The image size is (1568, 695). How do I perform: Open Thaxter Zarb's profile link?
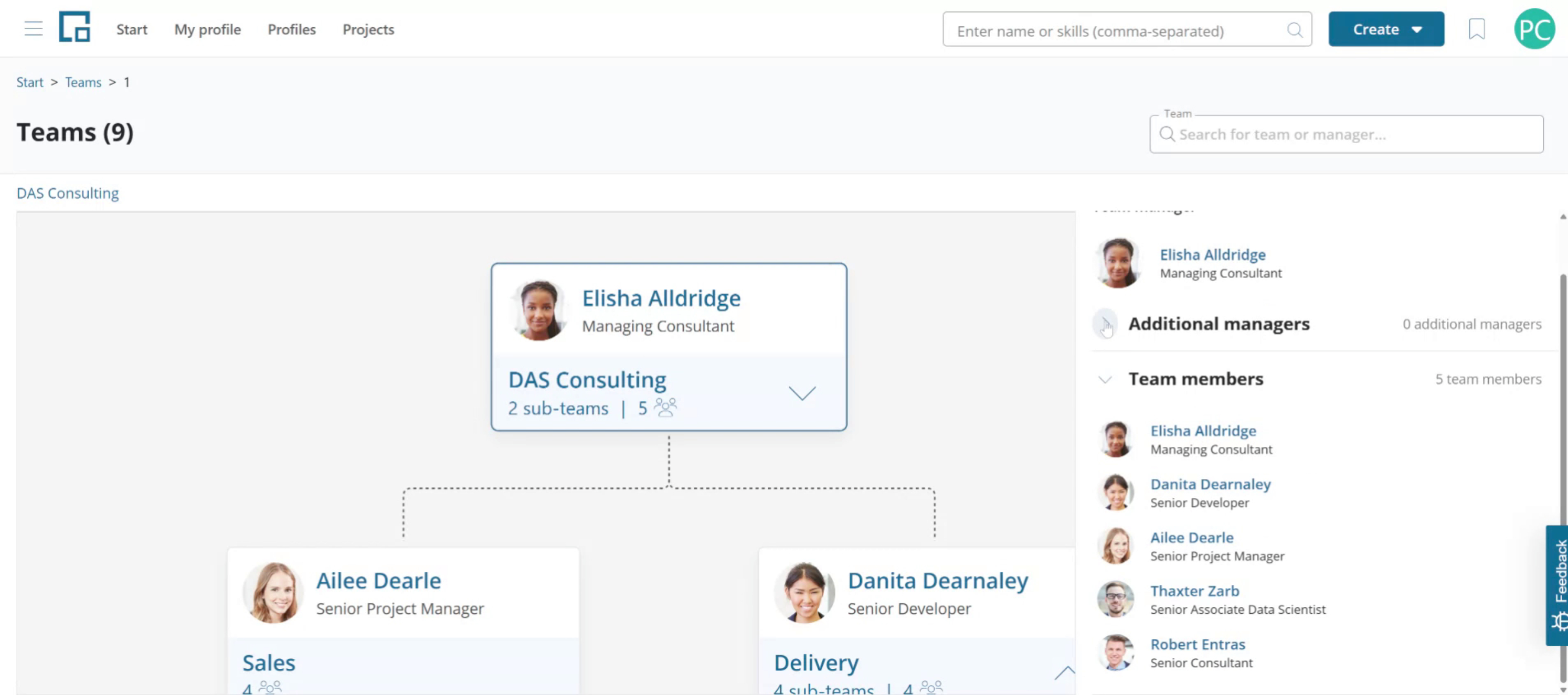1194,590
